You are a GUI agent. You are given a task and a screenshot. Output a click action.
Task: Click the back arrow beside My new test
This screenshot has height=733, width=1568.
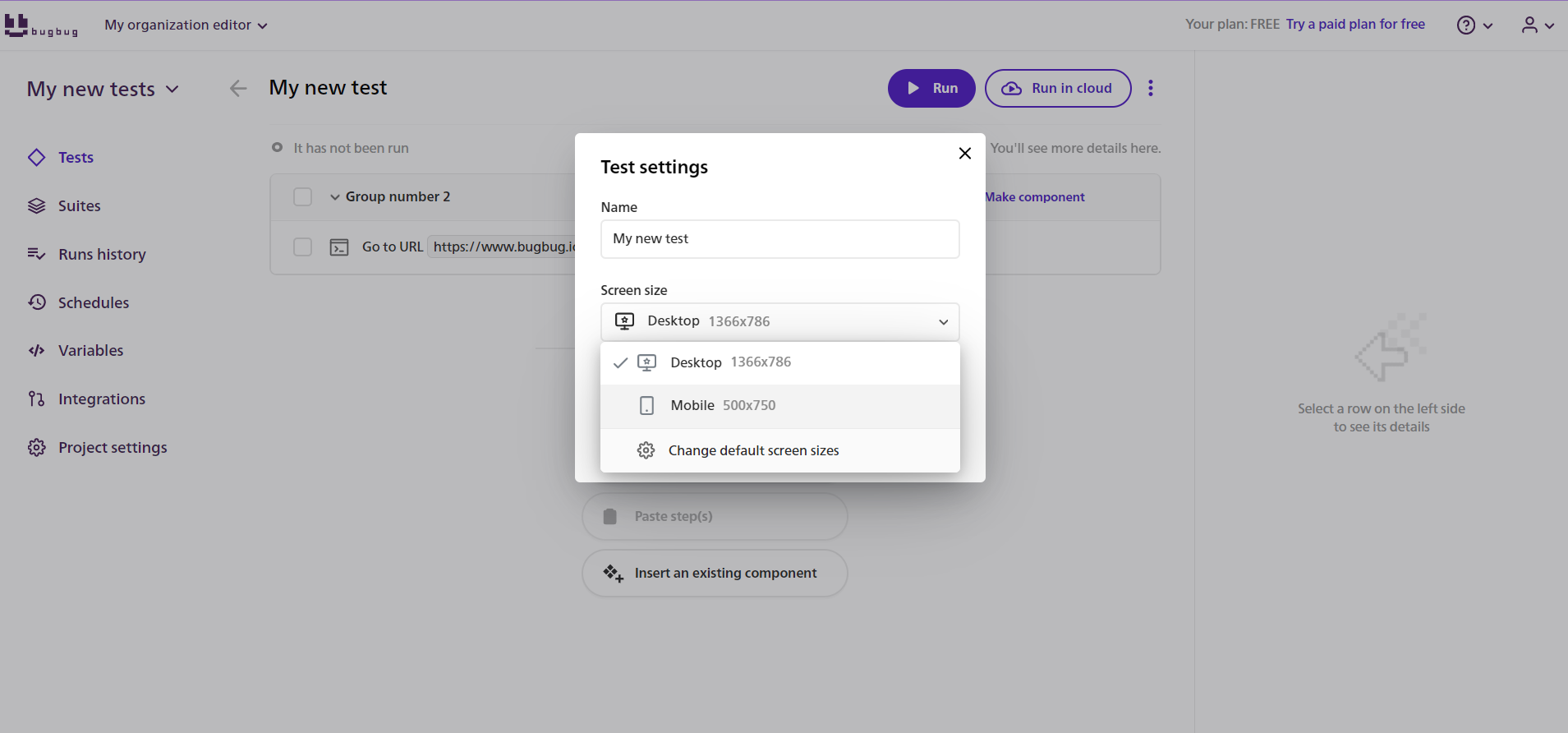pyautogui.click(x=238, y=88)
